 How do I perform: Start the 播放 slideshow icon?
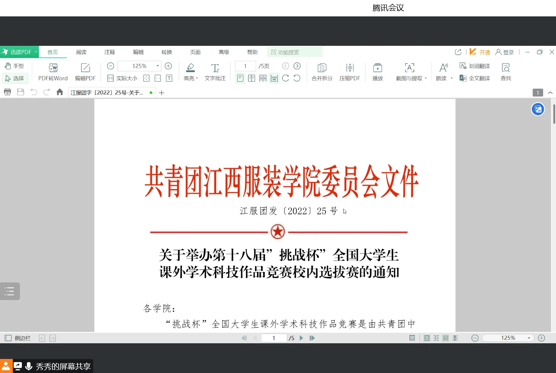378,72
